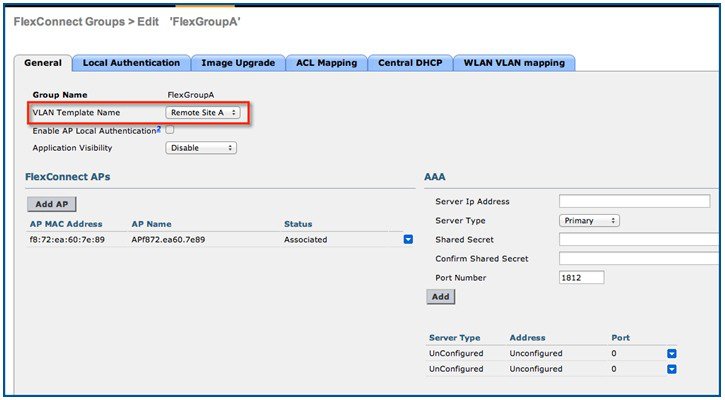Enable AP Local Authentication checkbox
This screenshot has height=400, width=725.
[x=170, y=130]
